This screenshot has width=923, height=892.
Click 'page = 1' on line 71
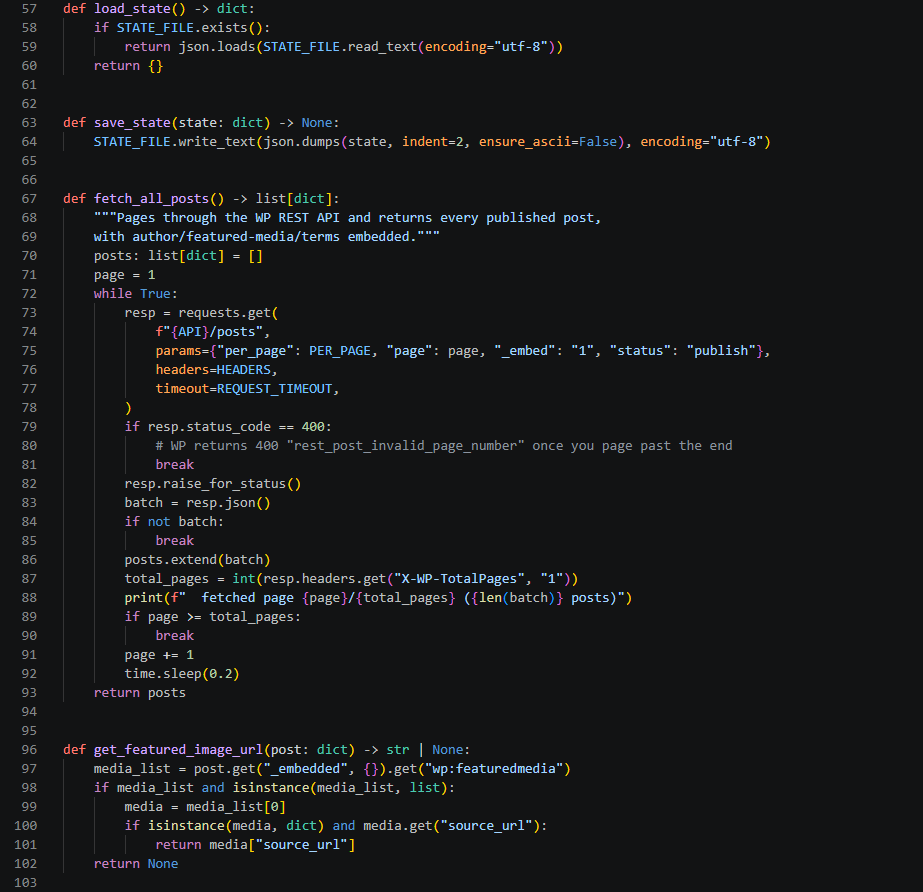pyautogui.click(x=124, y=275)
